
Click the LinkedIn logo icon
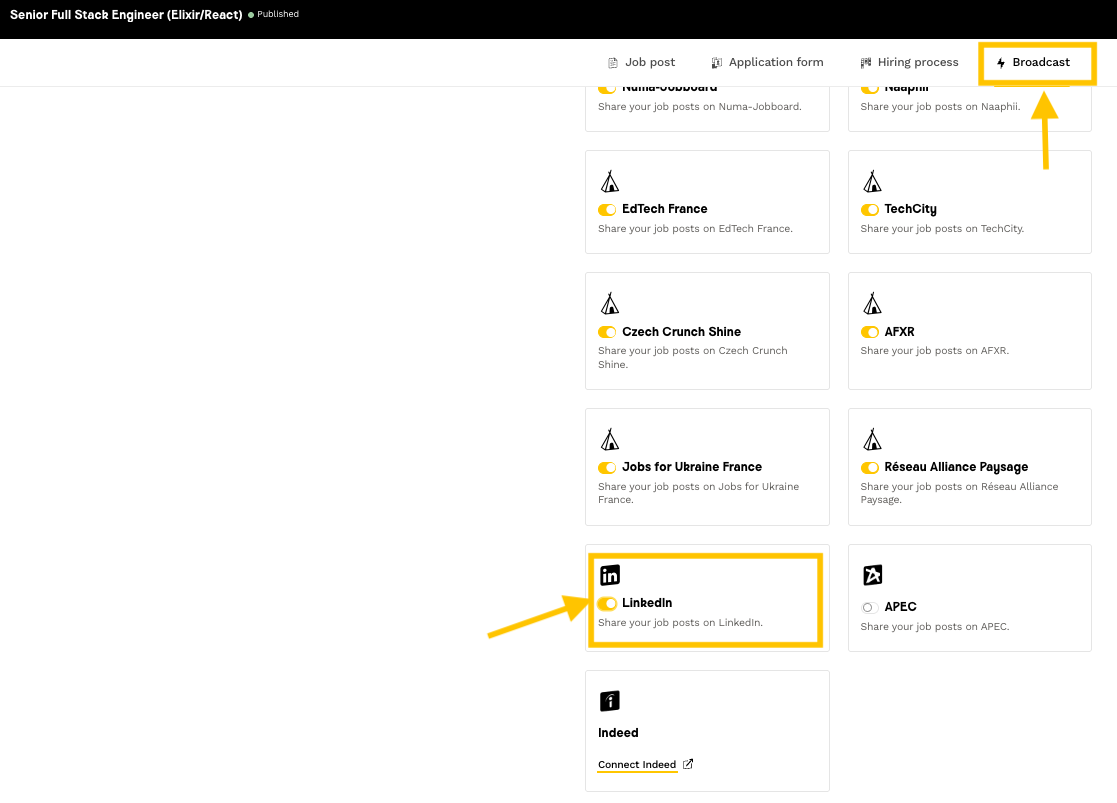(609, 575)
